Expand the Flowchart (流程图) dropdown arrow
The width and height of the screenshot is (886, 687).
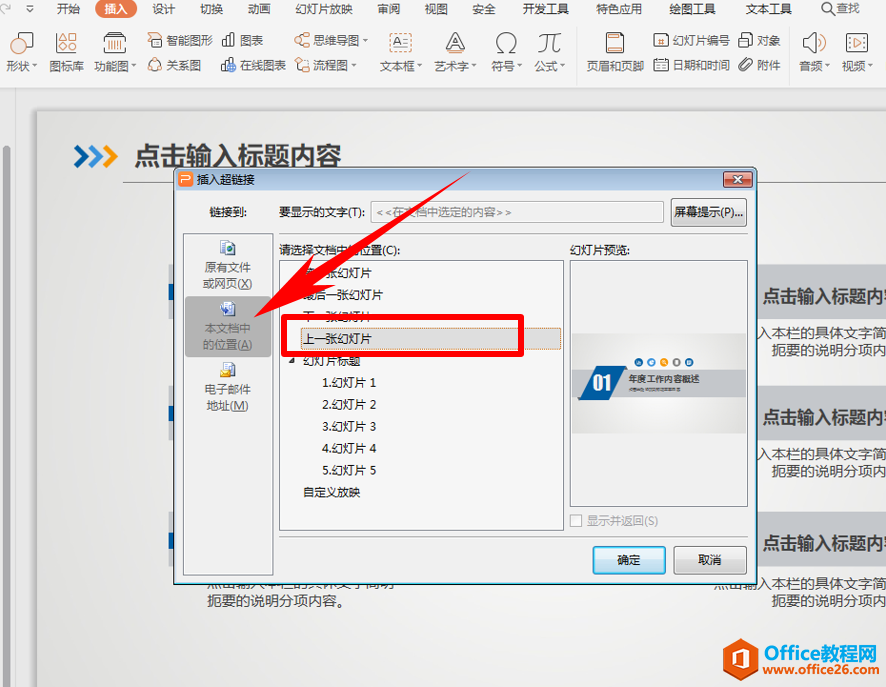(354, 66)
